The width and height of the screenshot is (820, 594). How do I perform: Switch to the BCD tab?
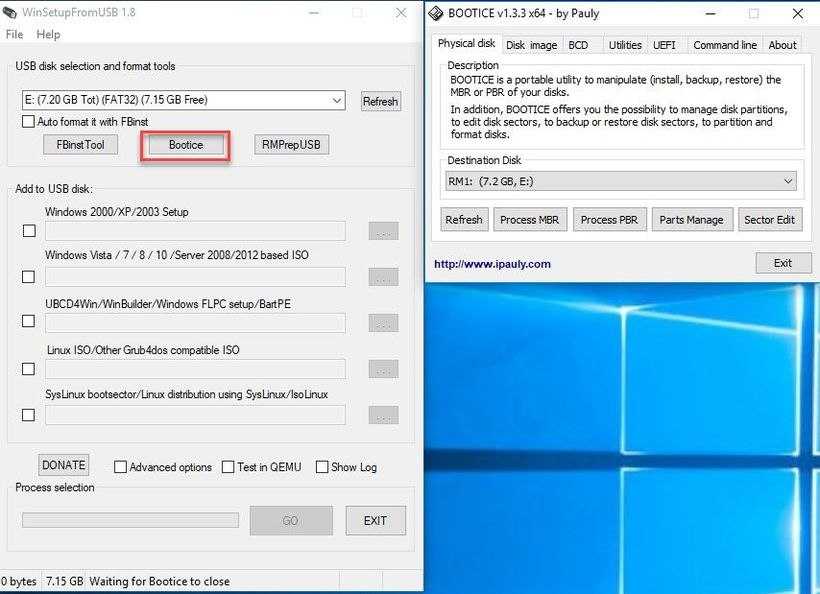(x=578, y=45)
